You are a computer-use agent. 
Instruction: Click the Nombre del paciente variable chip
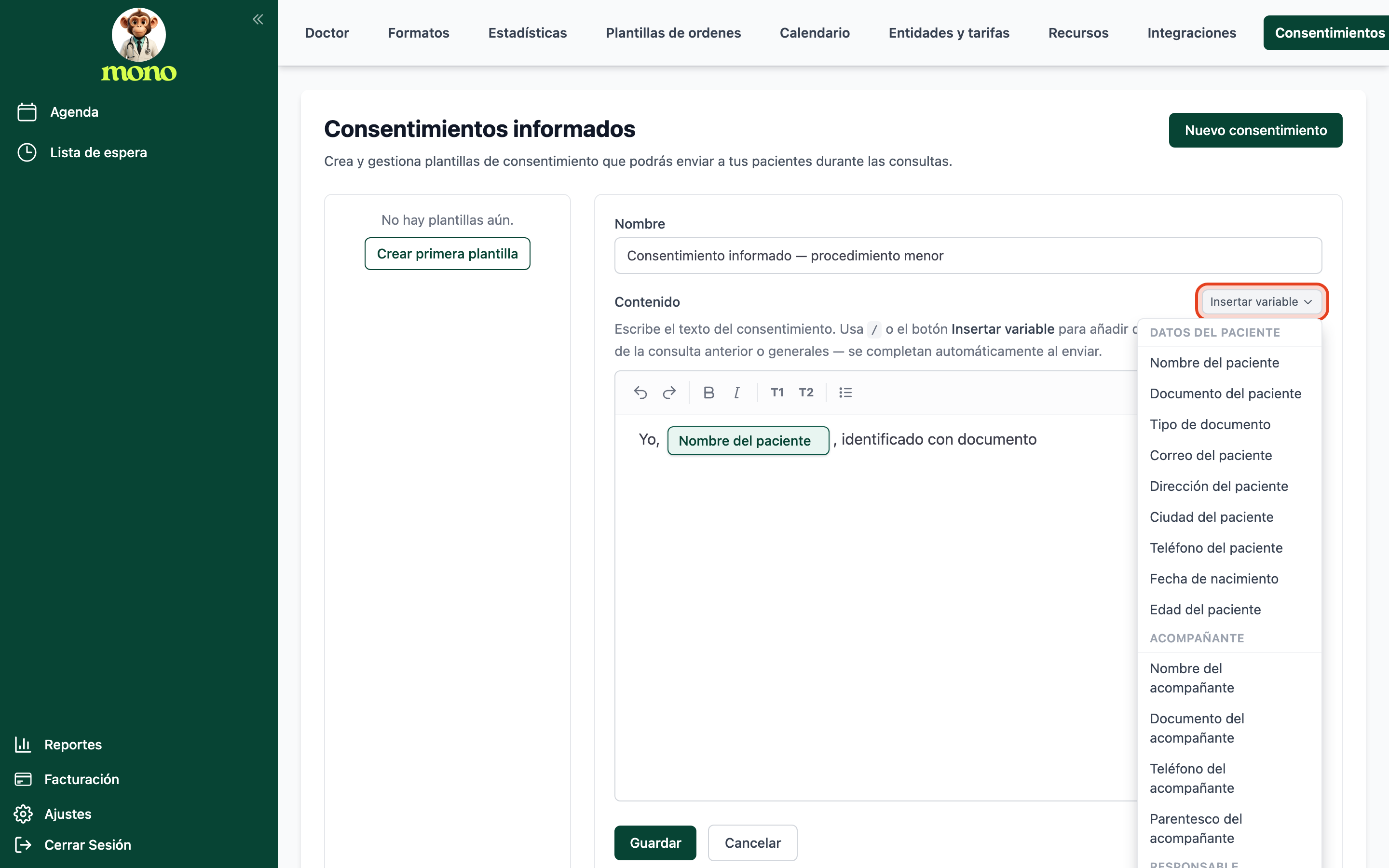pyautogui.click(x=748, y=440)
